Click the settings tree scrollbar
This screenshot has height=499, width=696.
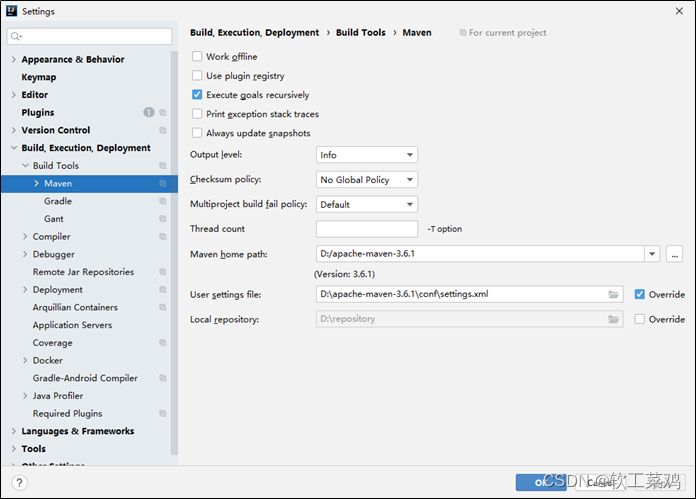click(x=174, y=253)
